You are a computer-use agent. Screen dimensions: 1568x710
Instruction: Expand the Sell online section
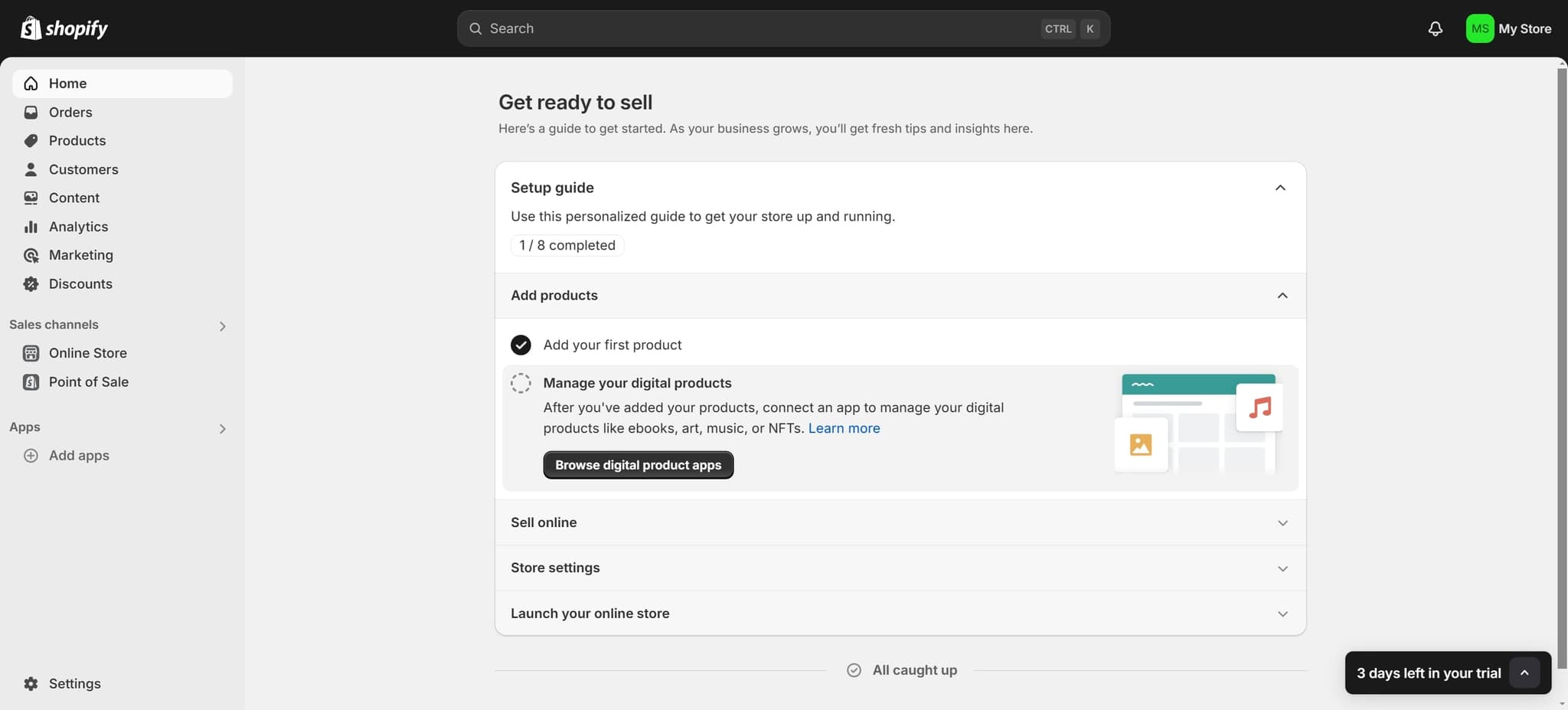(1282, 522)
